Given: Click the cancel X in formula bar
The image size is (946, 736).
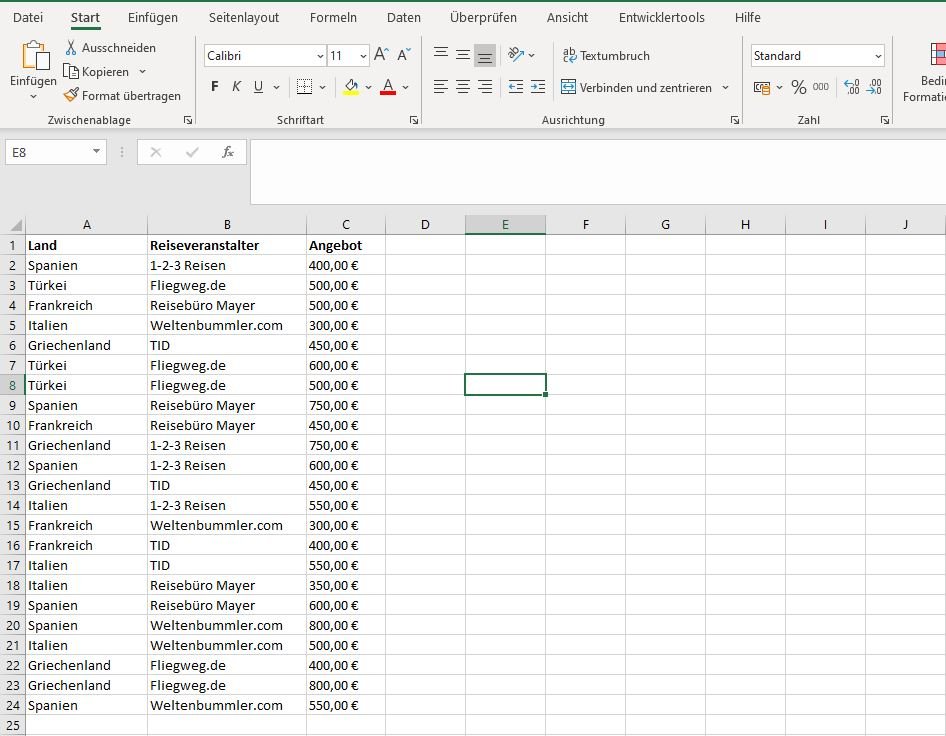Looking at the screenshot, I should [x=156, y=152].
